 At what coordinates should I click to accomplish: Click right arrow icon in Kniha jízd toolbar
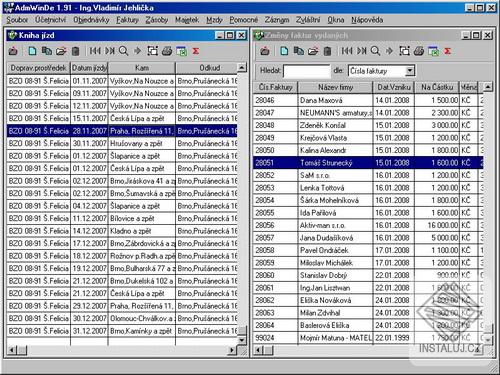point(137,51)
